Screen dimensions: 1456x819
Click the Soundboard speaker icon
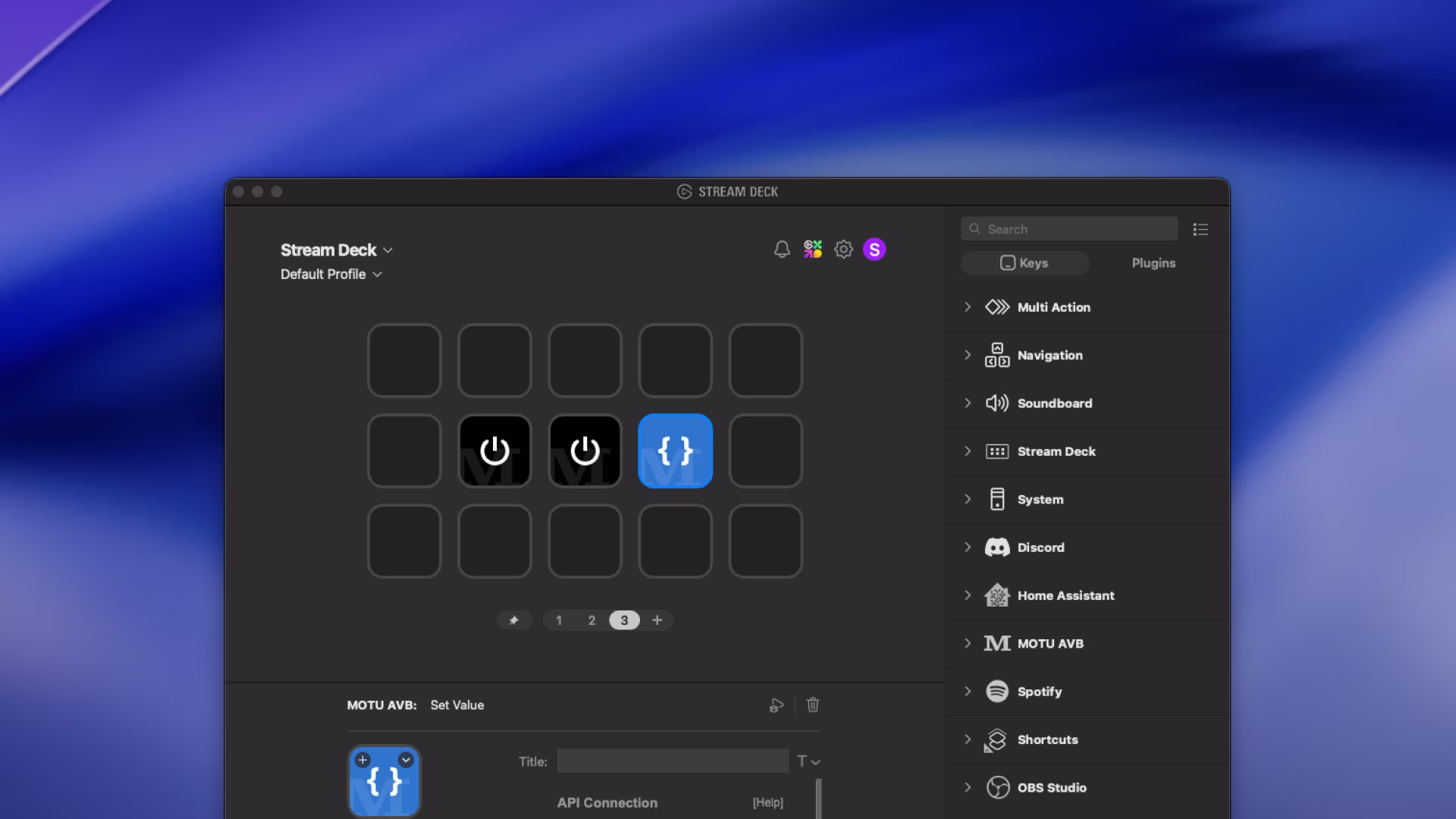tap(997, 403)
